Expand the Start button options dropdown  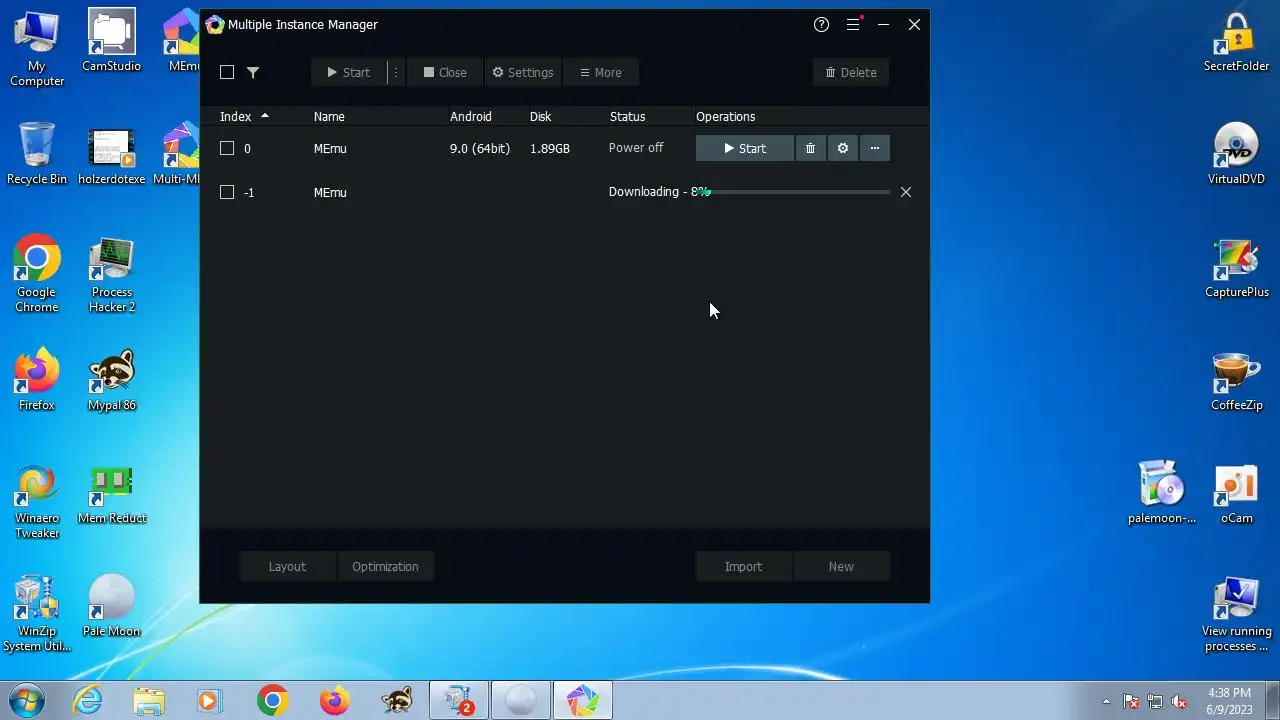pos(396,72)
